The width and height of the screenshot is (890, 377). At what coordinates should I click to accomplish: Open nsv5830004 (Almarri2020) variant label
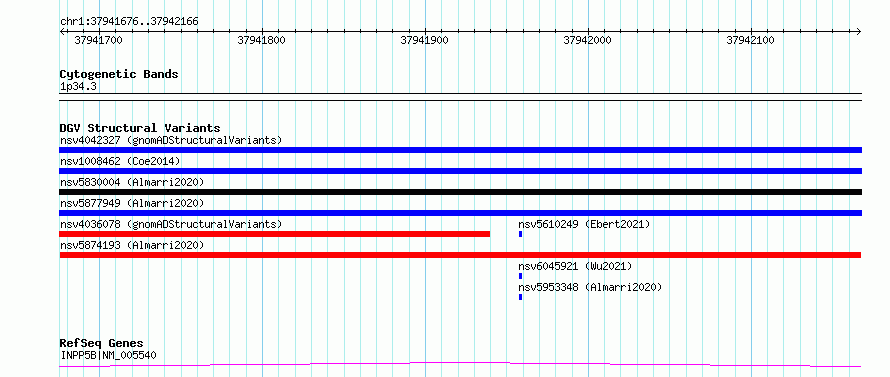pyautogui.click(x=132, y=182)
